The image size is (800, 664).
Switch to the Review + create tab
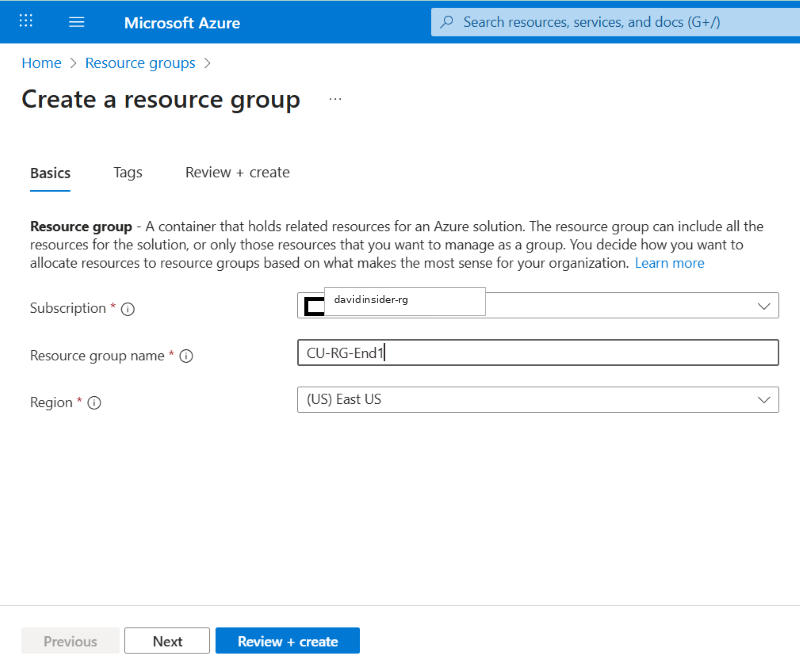click(x=237, y=173)
